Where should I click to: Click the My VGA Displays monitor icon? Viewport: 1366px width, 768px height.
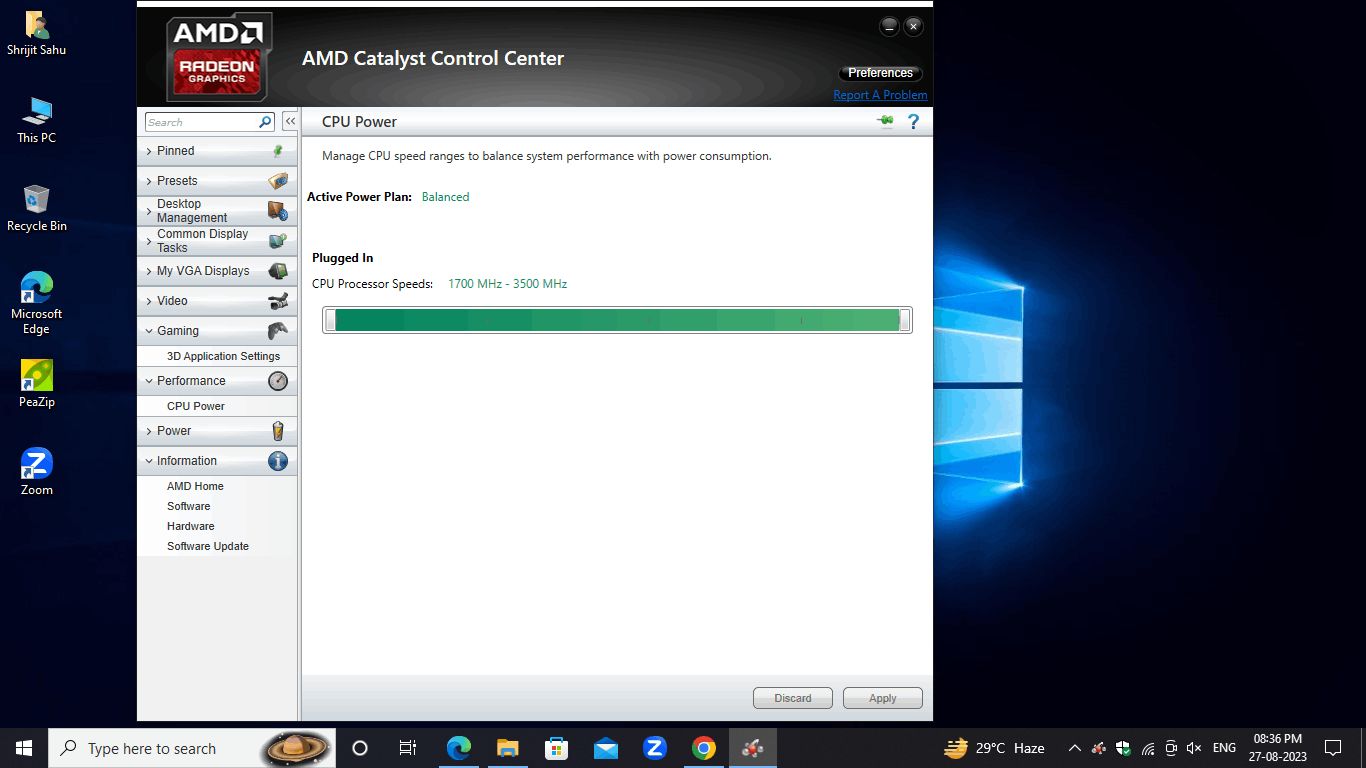click(x=278, y=271)
